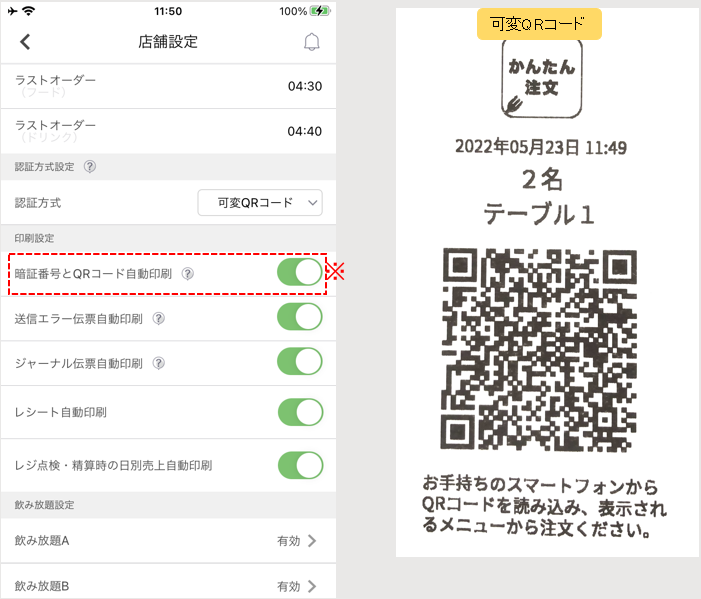Viewport: 701px width, 599px height.
Task: Disable 暗証番号とQRコード自動印刷 toggle
Action: 300,273
